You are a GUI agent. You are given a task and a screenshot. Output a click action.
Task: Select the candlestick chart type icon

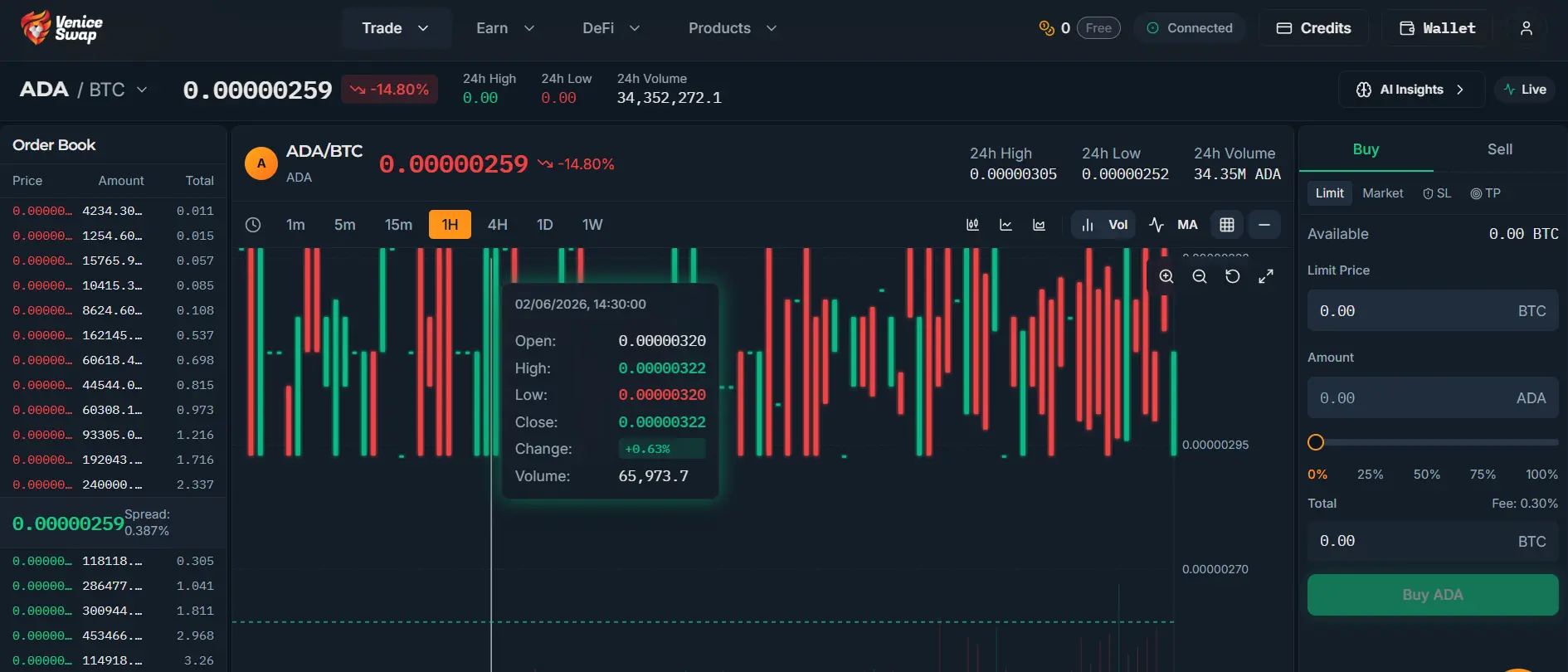972,225
